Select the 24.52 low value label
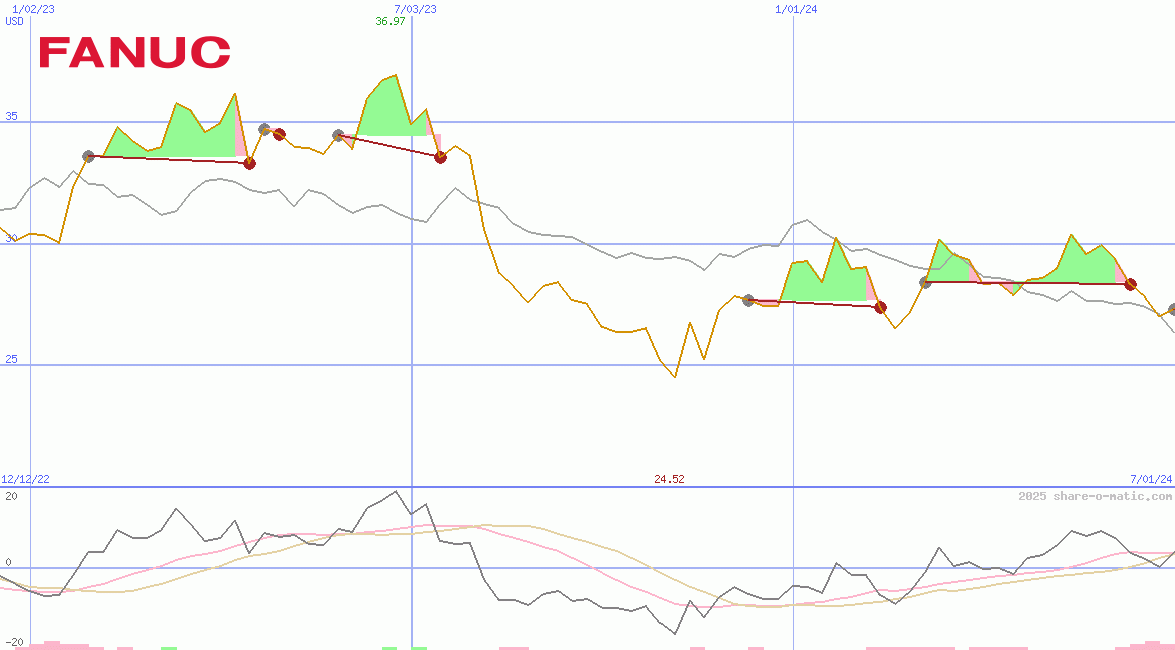1175x650 pixels. pyautogui.click(x=670, y=480)
